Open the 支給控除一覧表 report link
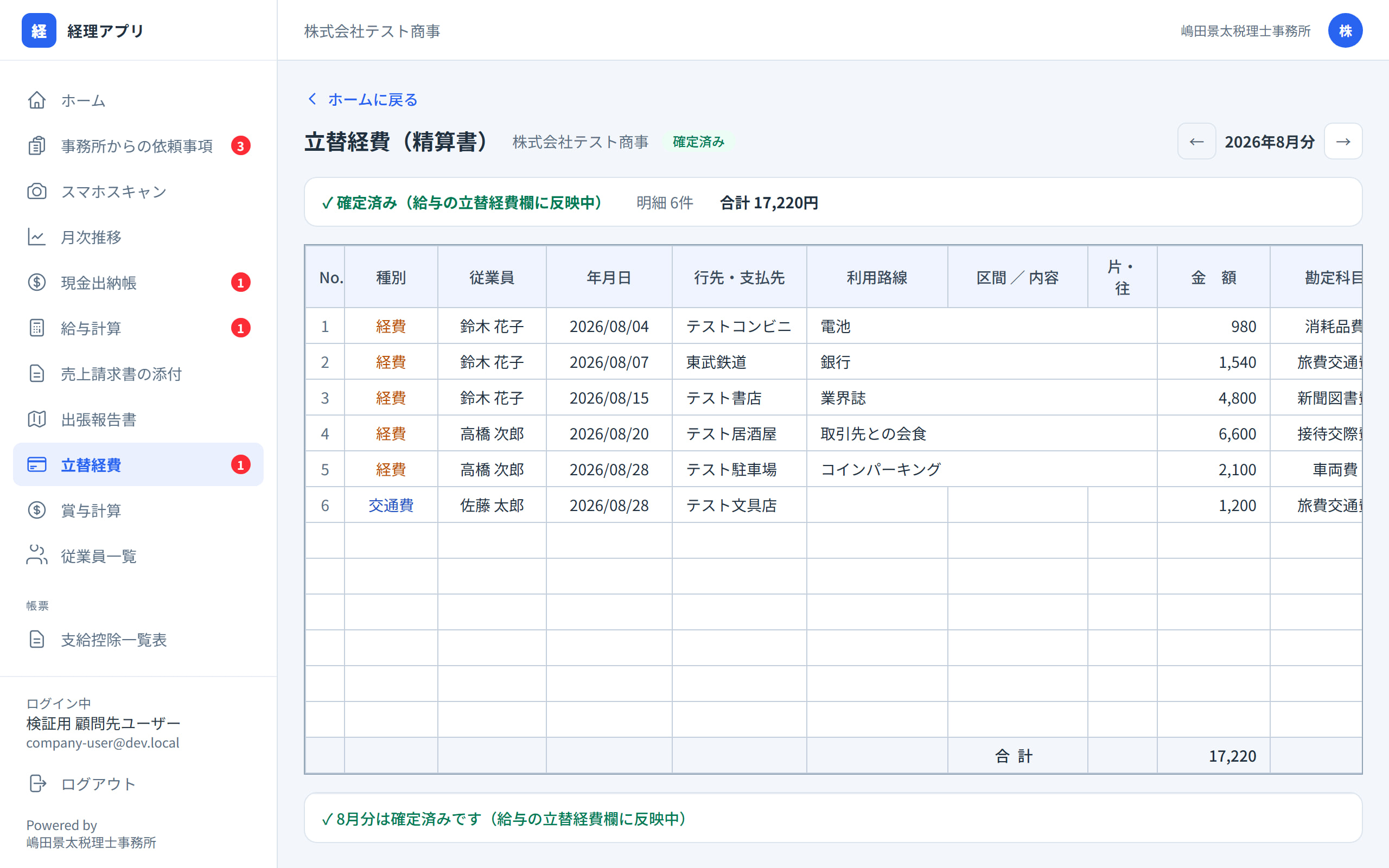Viewport: 1389px width, 868px height. [138, 640]
